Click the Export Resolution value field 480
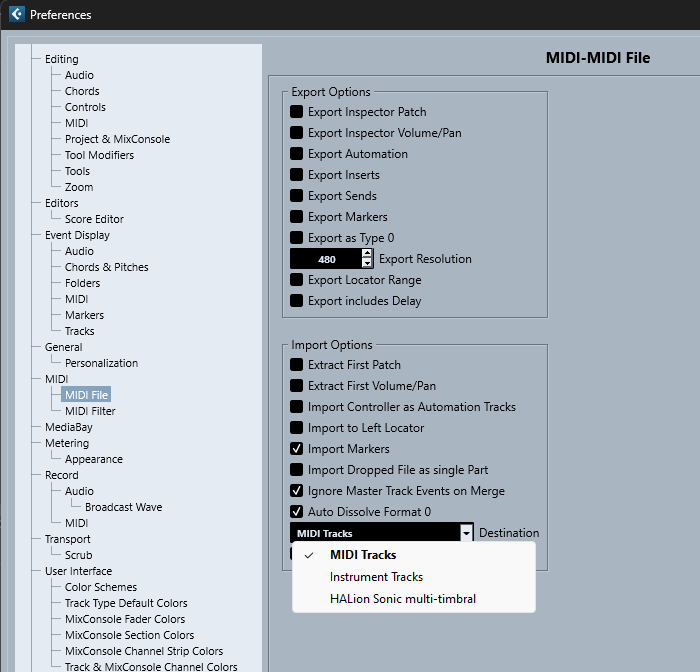The image size is (700, 672). (326, 259)
